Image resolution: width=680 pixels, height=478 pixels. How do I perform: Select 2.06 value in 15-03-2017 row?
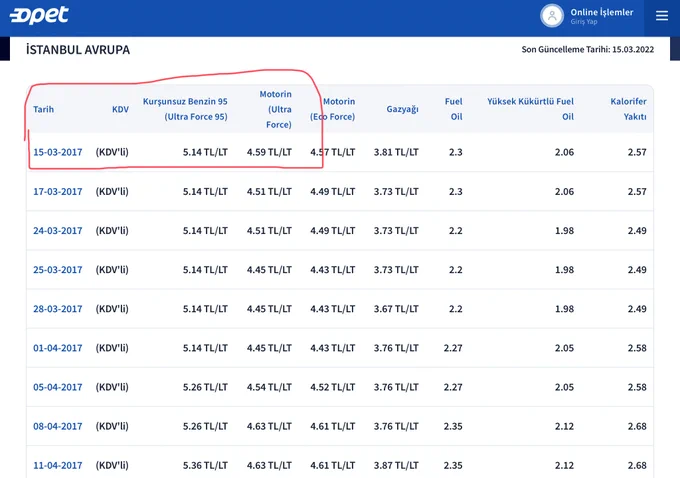564,152
